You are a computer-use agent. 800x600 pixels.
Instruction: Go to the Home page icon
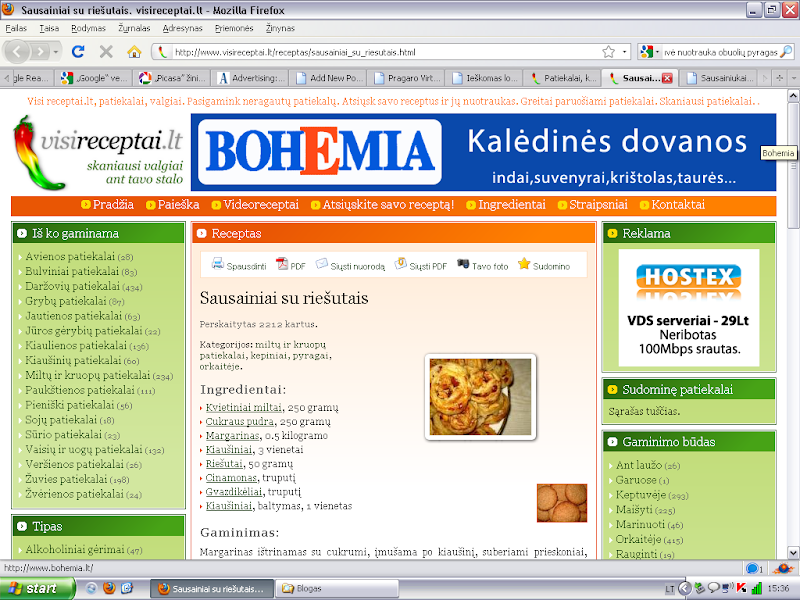point(134,52)
